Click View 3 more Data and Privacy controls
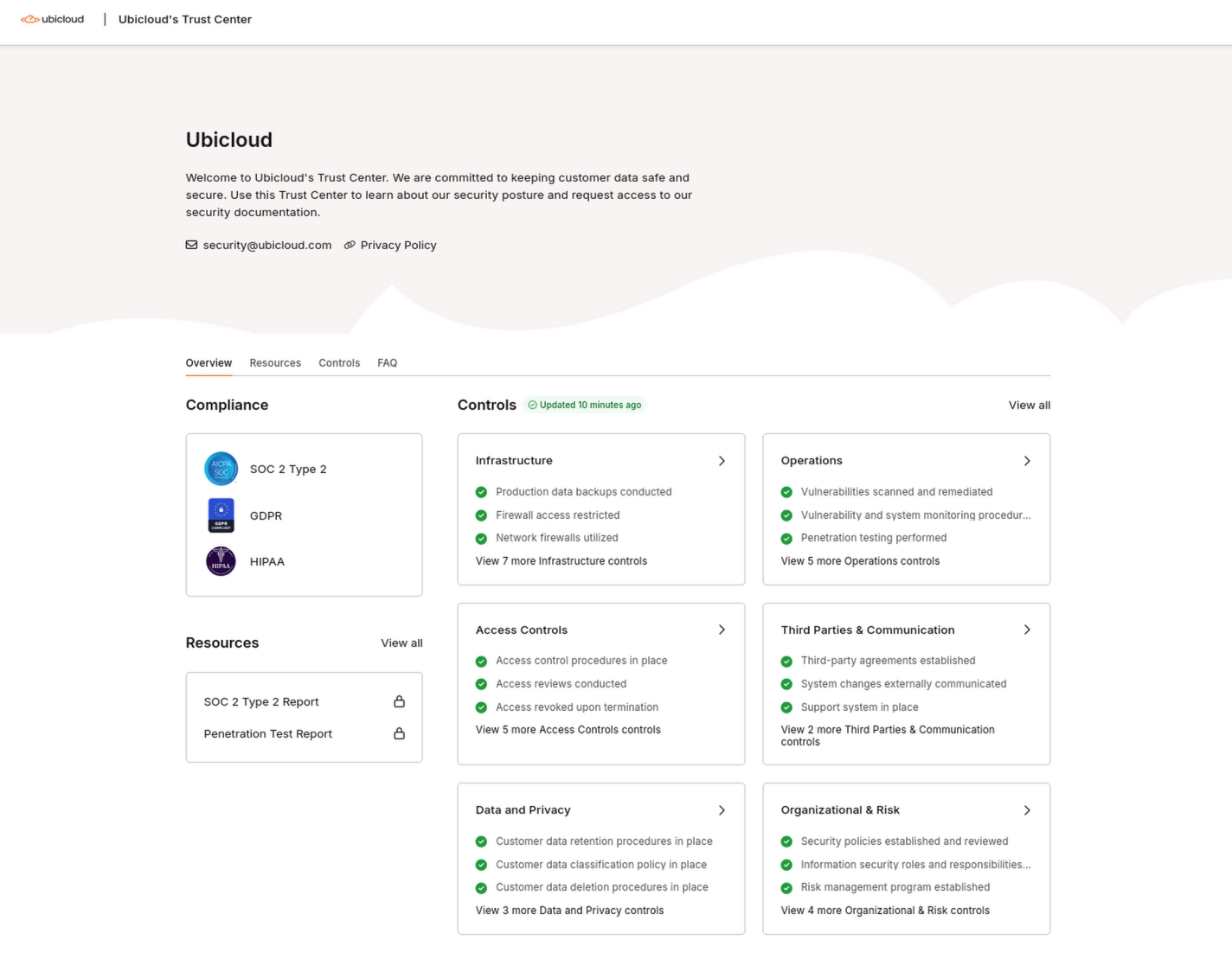1232x953 pixels. [569, 911]
